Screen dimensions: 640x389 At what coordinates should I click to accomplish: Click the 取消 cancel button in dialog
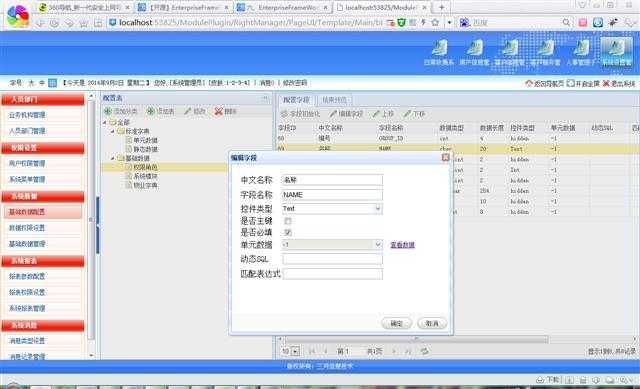point(432,323)
